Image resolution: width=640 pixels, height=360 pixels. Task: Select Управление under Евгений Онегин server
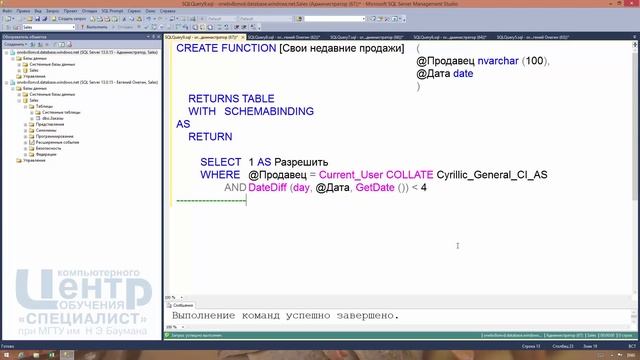[34, 160]
